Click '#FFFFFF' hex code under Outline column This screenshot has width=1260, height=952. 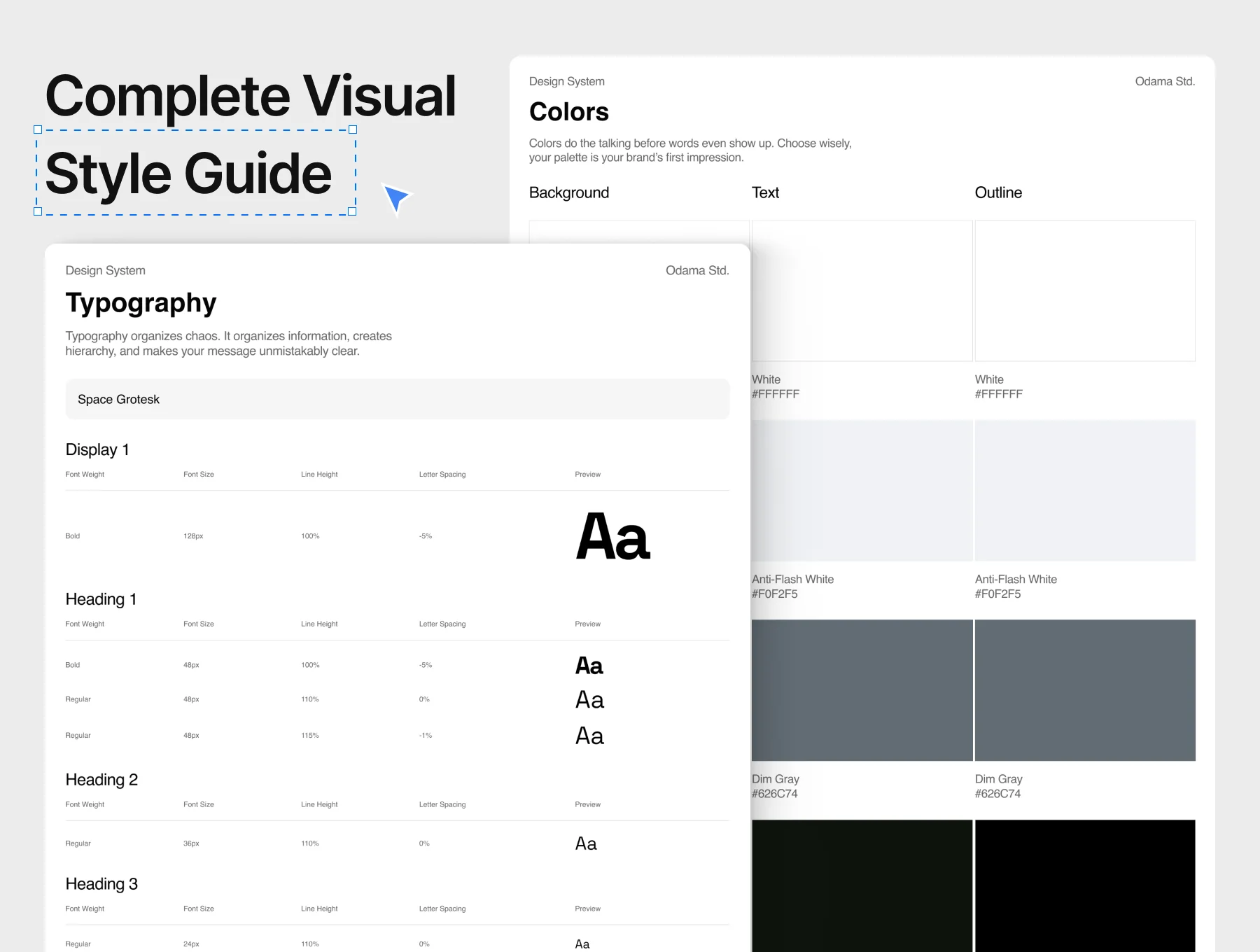click(999, 394)
